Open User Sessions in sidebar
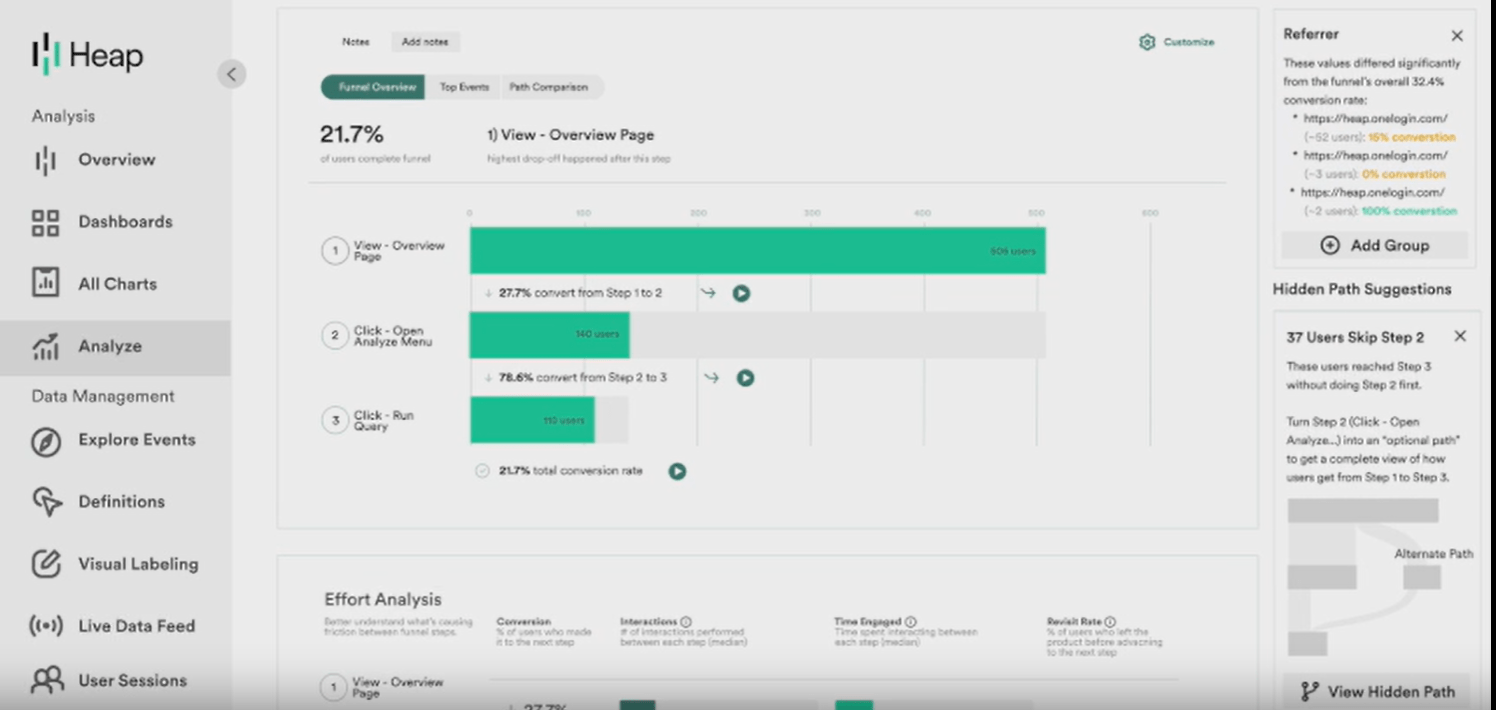1496x710 pixels. tap(132, 681)
